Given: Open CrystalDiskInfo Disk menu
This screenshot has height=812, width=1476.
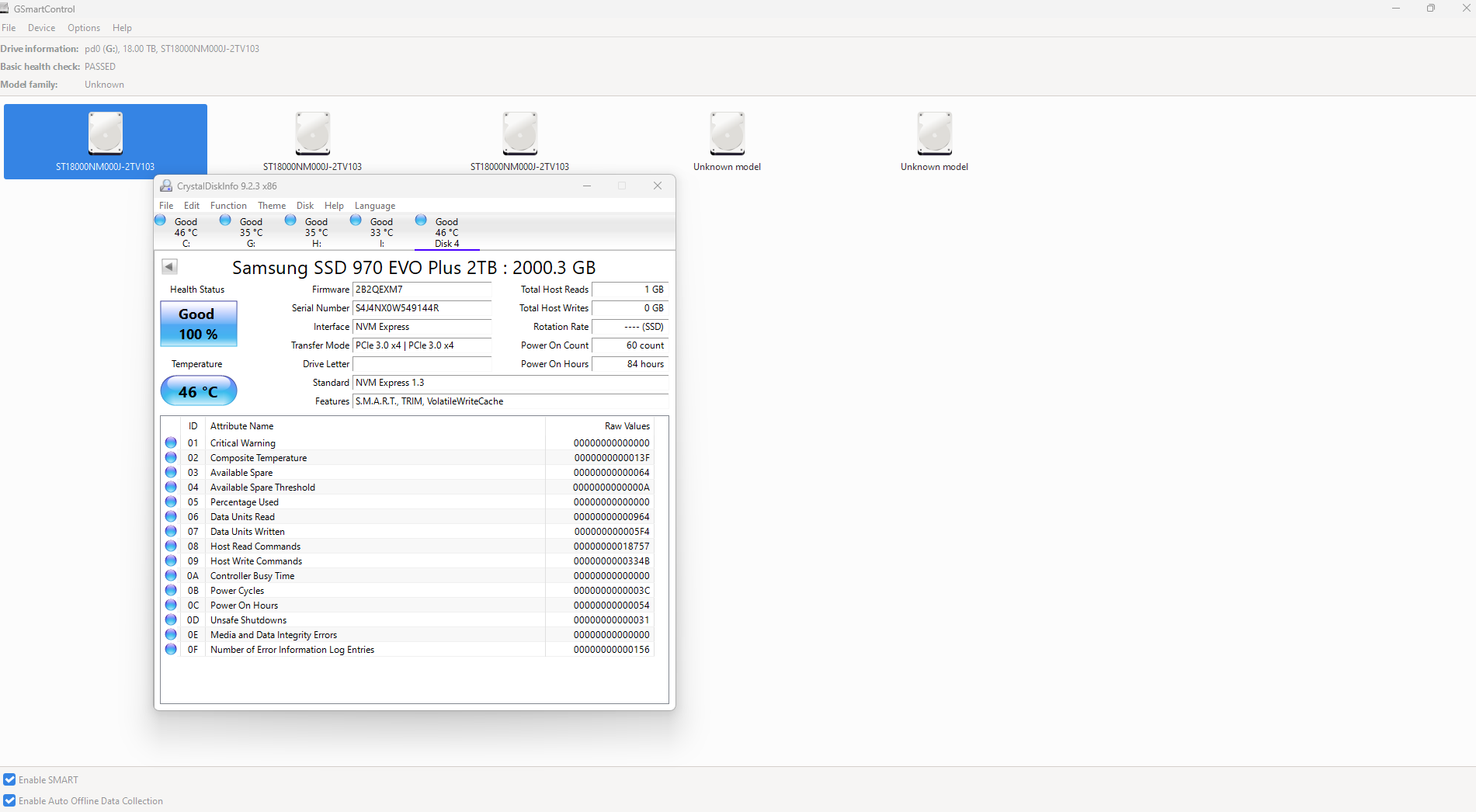Looking at the screenshot, I should coord(305,206).
